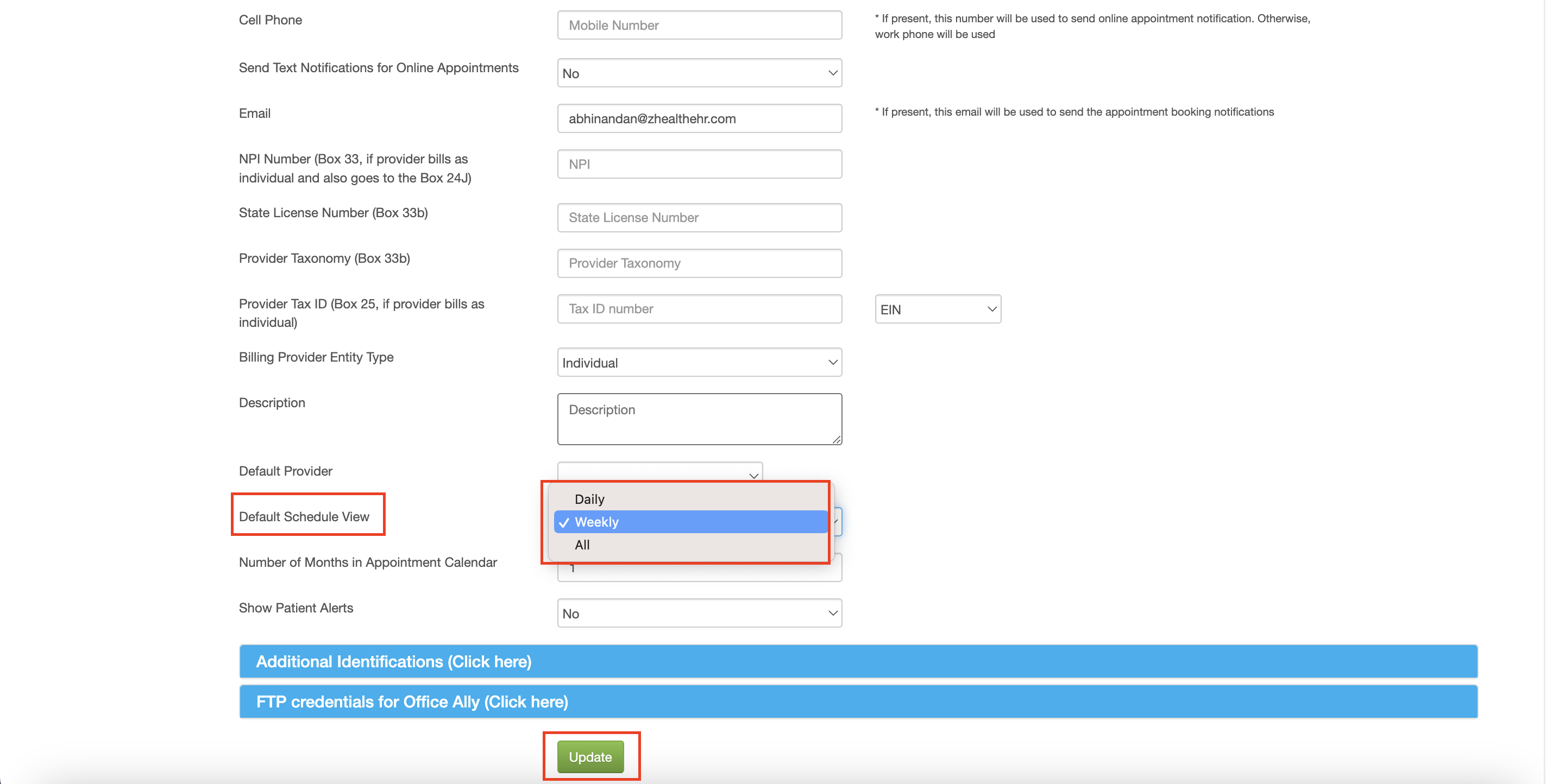This screenshot has width=1546, height=784.
Task: Expand Additional Identifications section
Action: (x=858, y=662)
